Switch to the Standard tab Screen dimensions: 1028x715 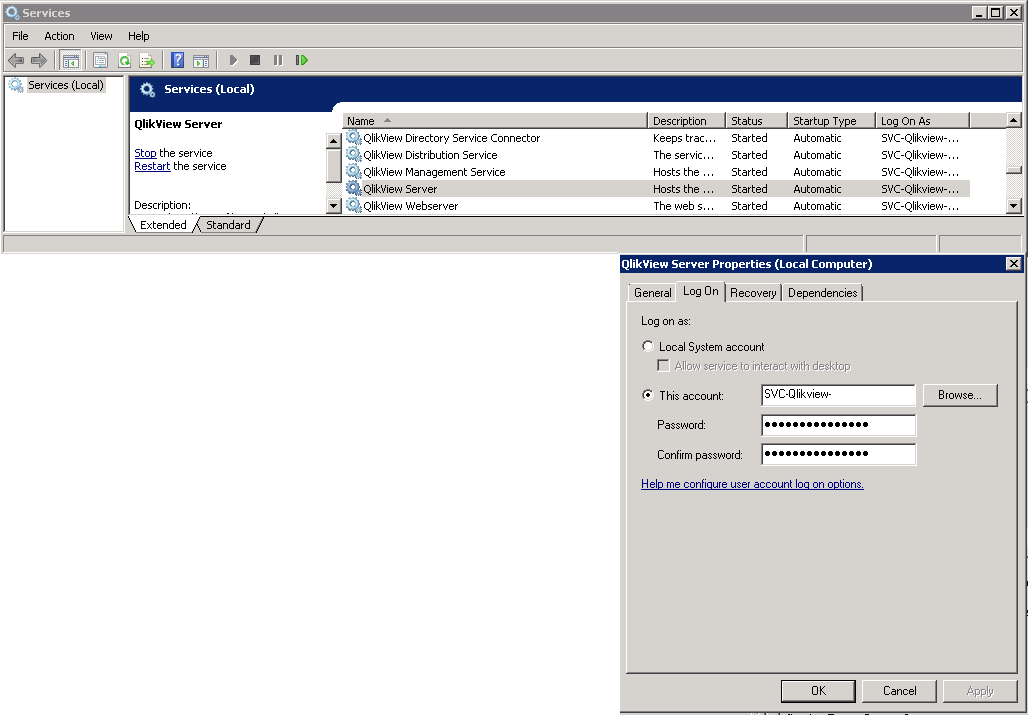(228, 225)
